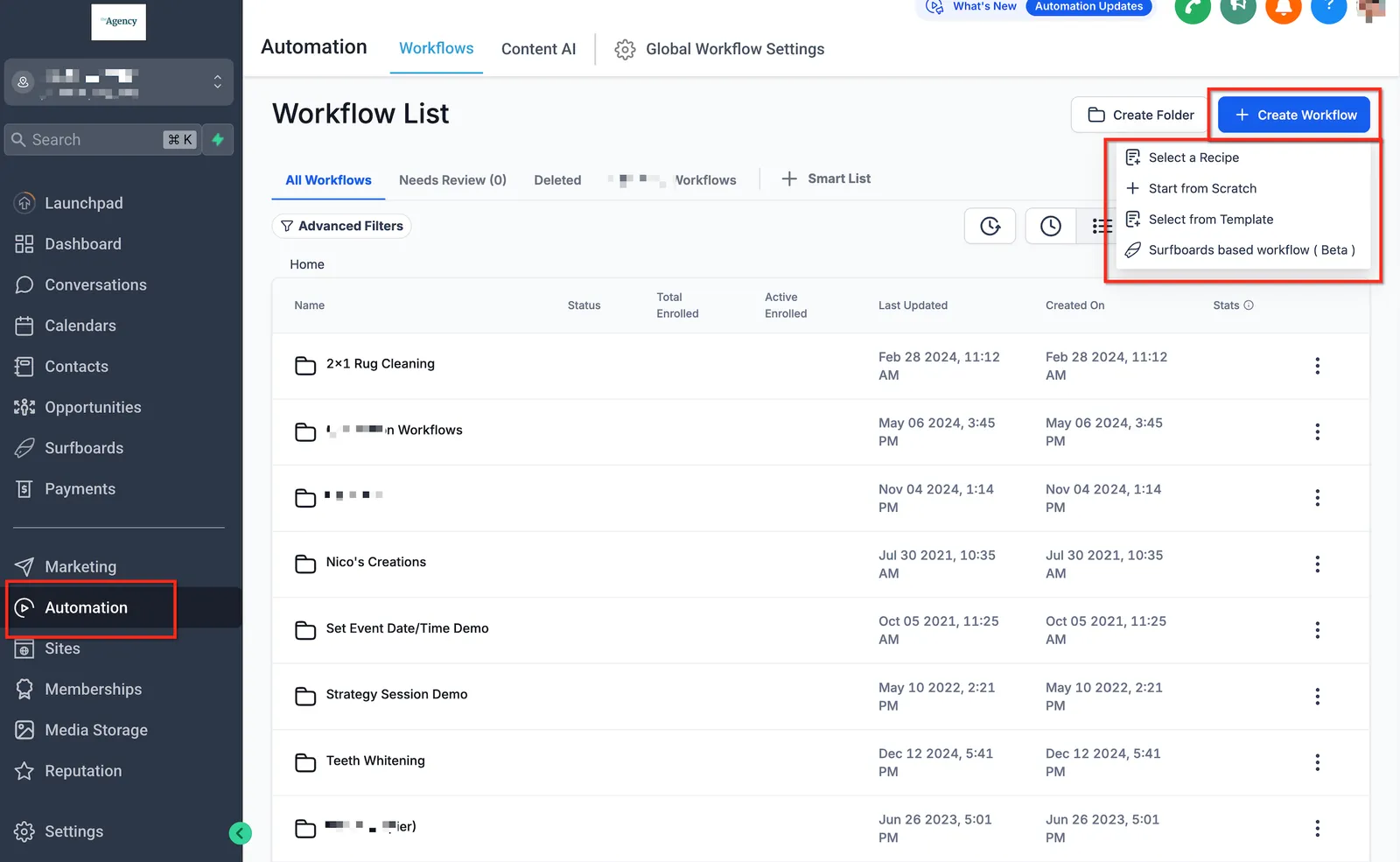The height and width of the screenshot is (862, 1400).
Task: Add a Smart List
Action: [825, 179]
